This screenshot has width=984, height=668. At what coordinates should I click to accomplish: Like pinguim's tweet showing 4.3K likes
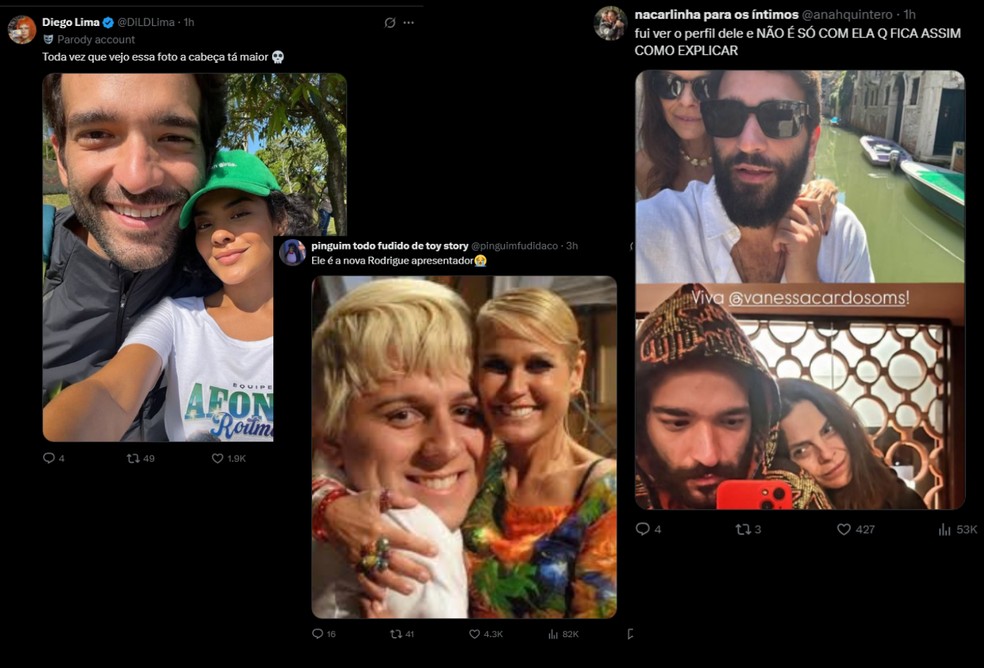pyautogui.click(x=473, y=632)
